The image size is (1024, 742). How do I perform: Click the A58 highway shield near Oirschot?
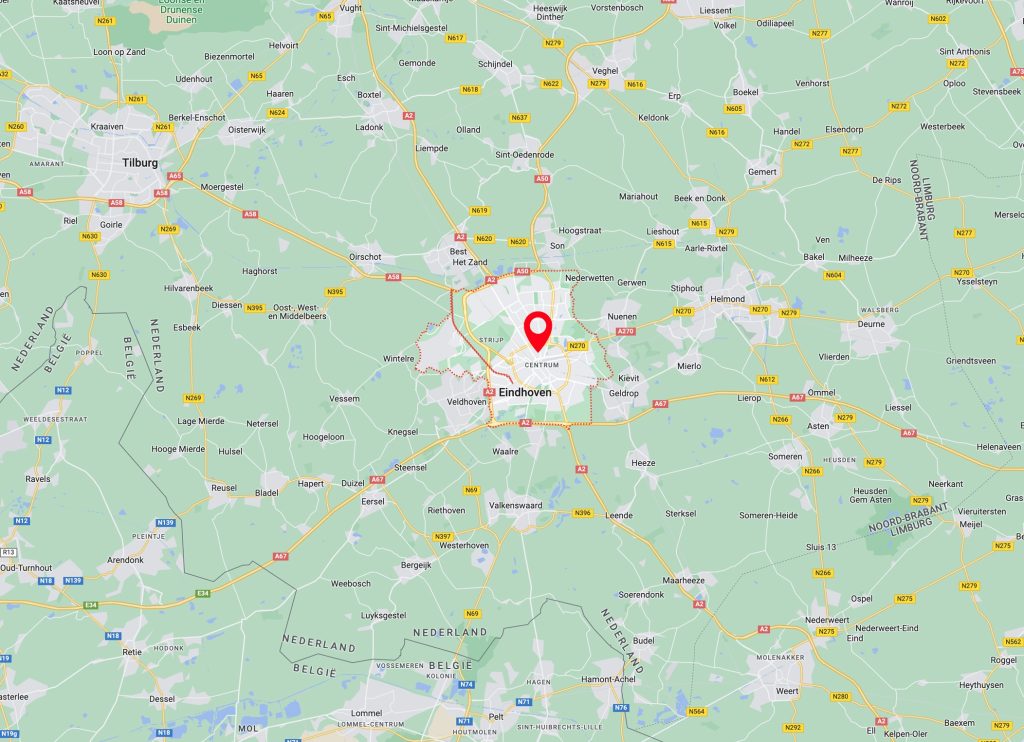(393, 277)
